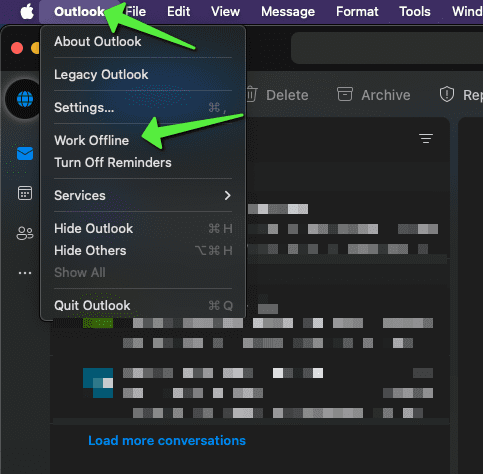The image size is (483, 474).
Task: Close the Outlook window with red button
Action: coord(17,48)
